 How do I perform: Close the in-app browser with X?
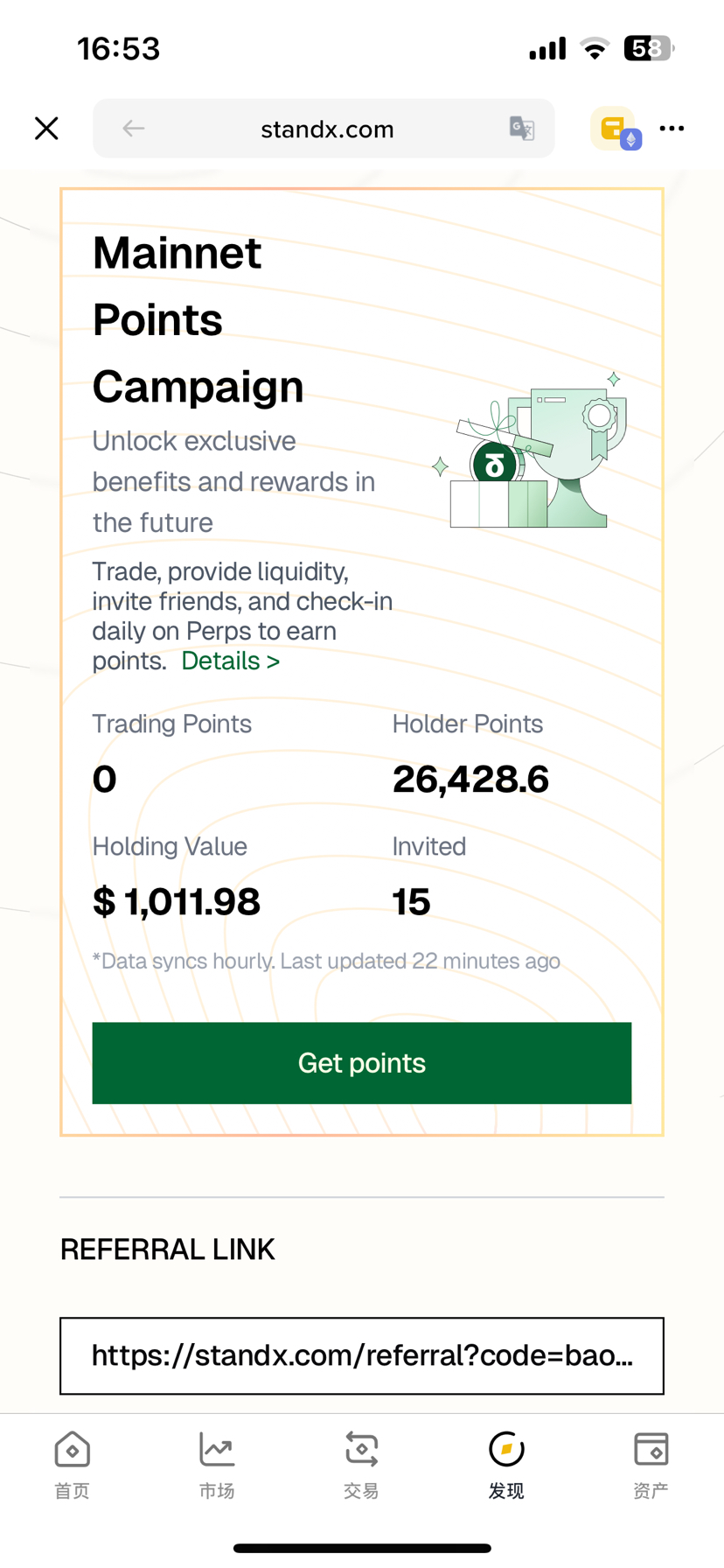point(46,129)
